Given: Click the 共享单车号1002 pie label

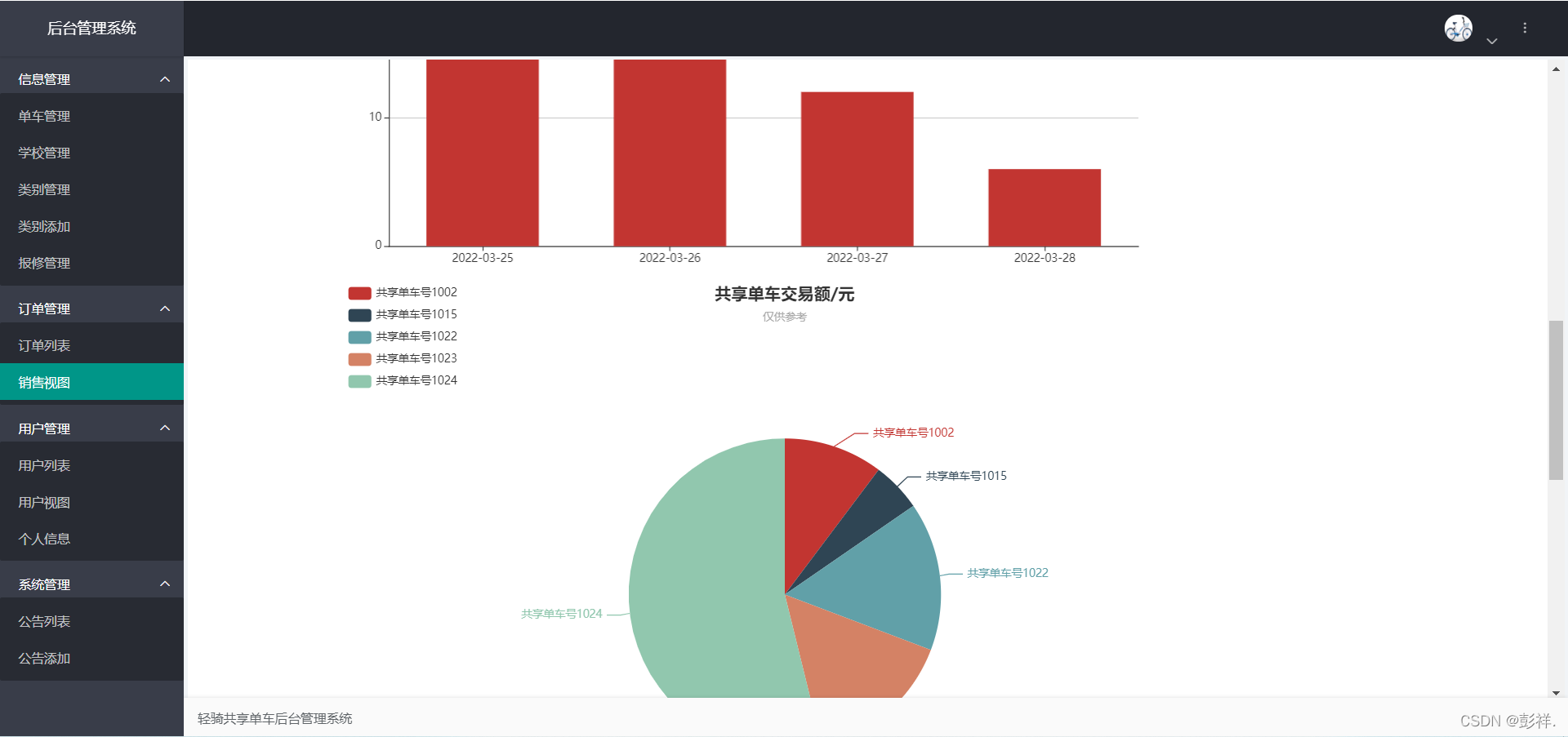Looking at the screenshot, I should (x=913, y=433).
